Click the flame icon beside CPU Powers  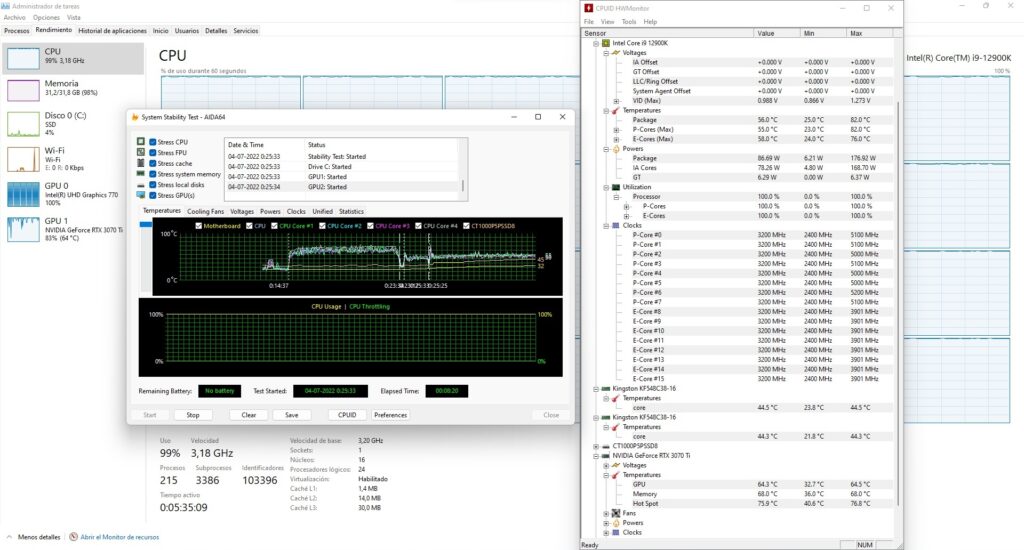tap(616, 149)
